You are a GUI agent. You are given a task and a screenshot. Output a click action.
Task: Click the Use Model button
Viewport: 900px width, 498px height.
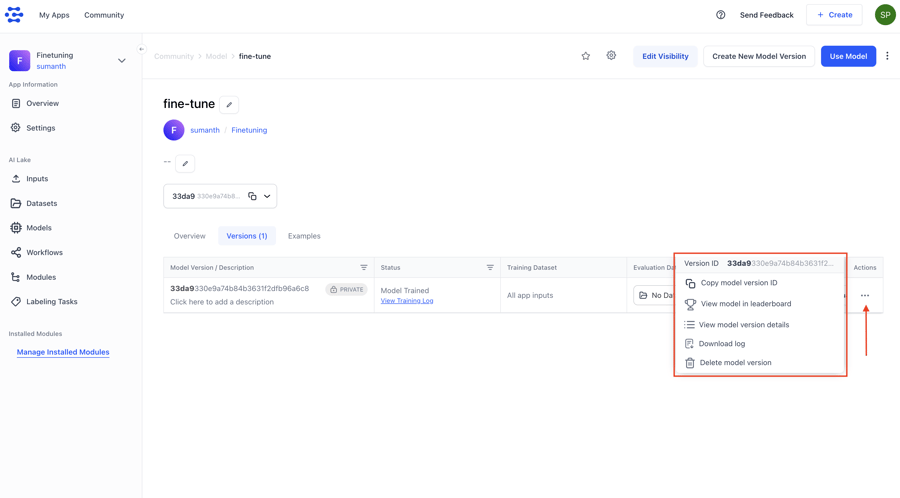(x=848, y=56)
